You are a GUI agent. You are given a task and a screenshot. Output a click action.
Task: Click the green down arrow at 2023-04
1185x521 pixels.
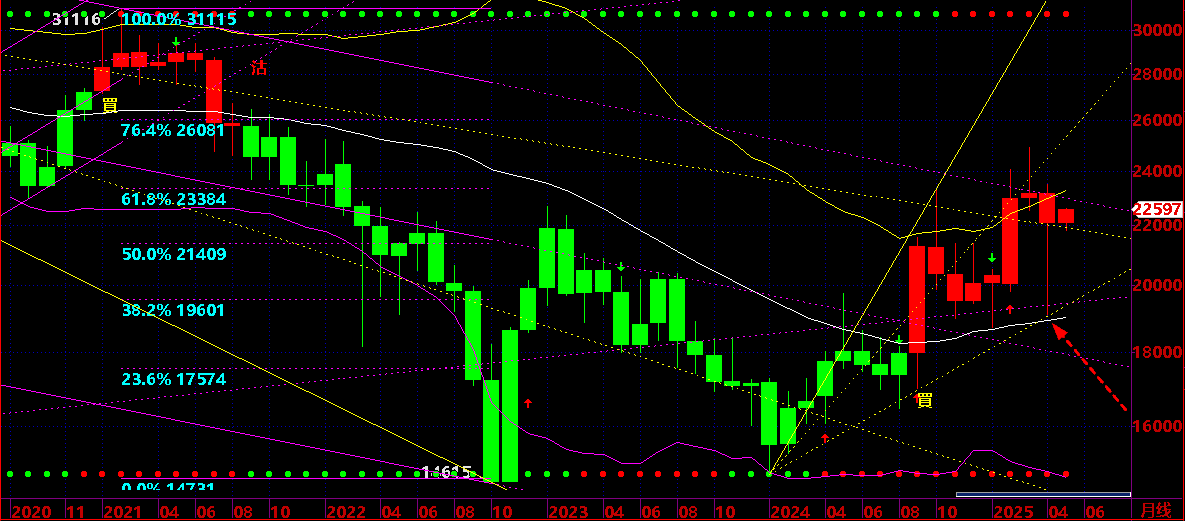click(620, 266)
